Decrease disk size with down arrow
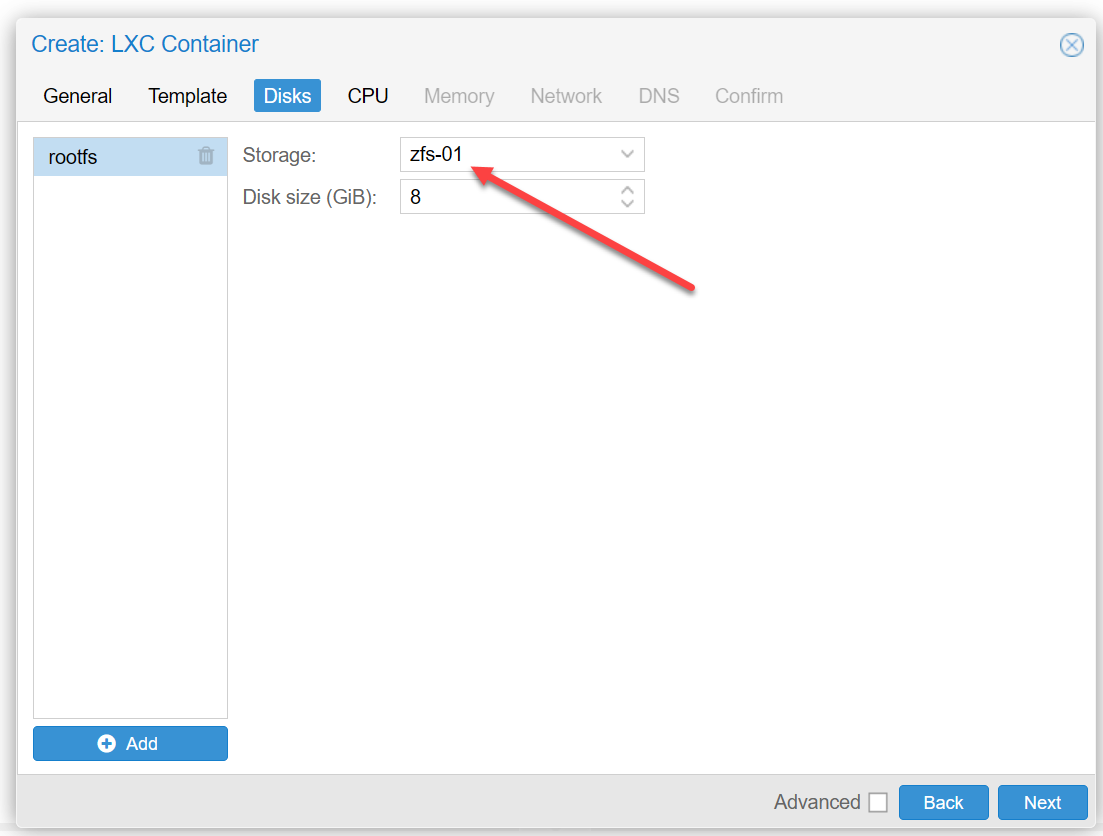This screenshot has height=836, width=1103. point(627,203)
